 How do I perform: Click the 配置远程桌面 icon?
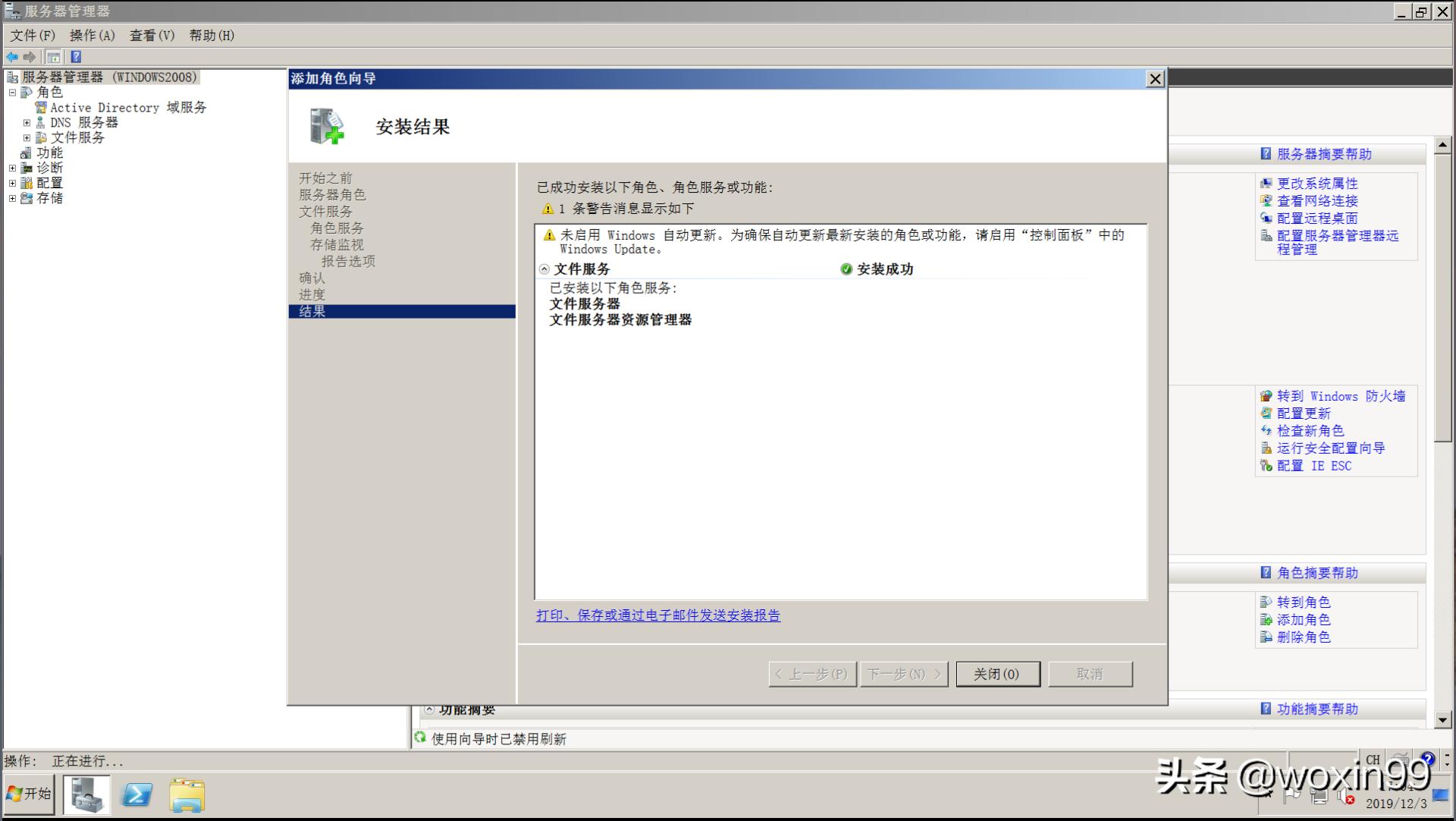[1265, 219]
